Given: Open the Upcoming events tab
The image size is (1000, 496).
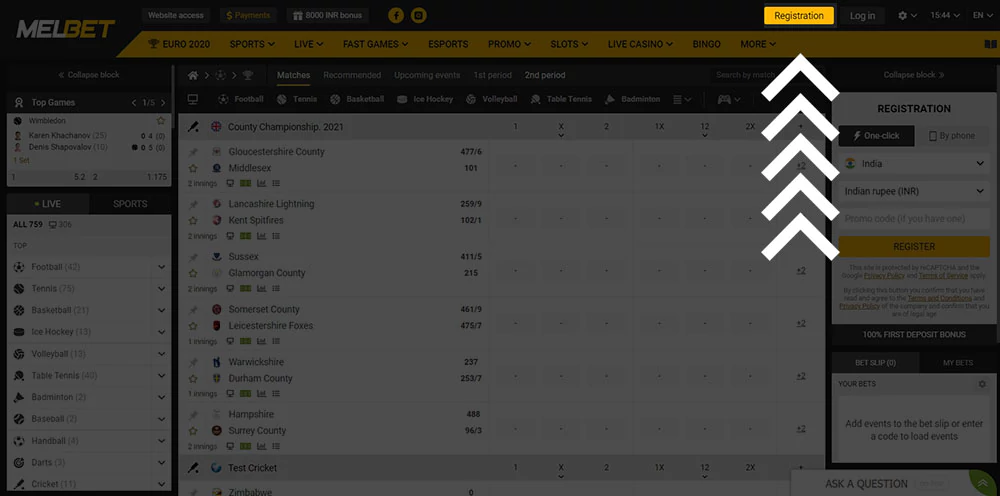Looking at the screenshot, I should click(427, 75).
